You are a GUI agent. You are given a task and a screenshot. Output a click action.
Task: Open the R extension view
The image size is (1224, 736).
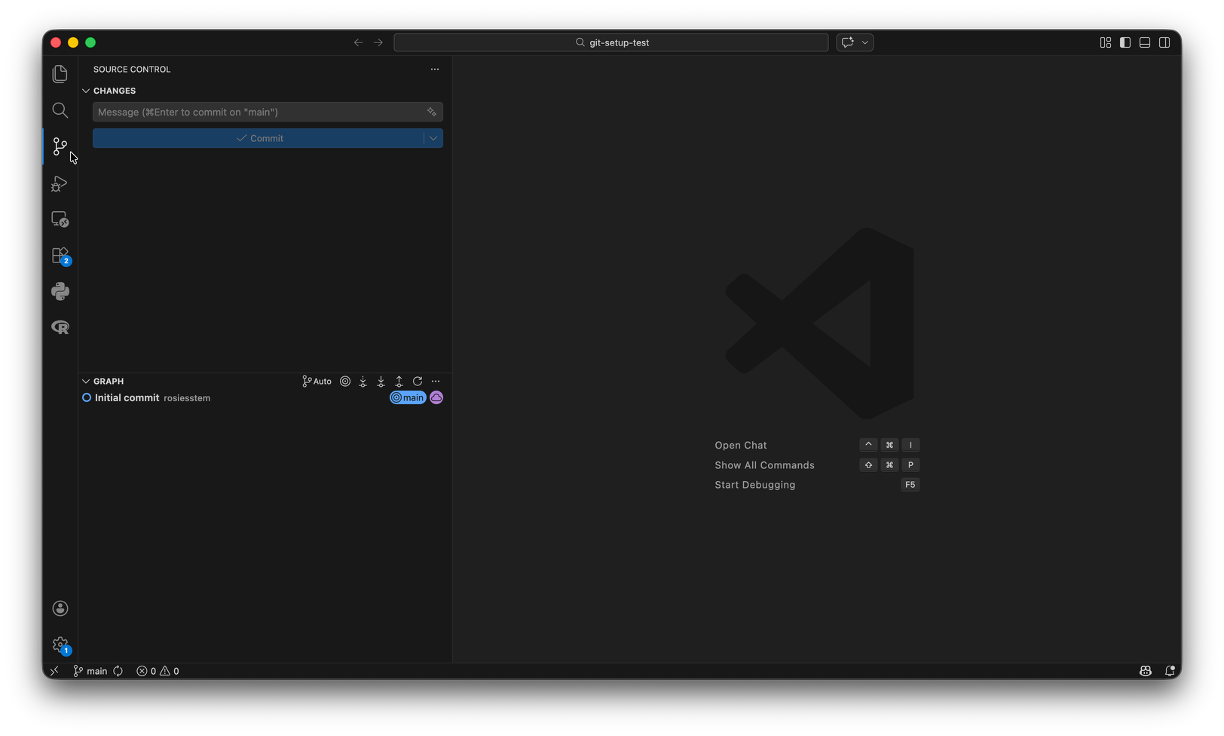[60, 327]
